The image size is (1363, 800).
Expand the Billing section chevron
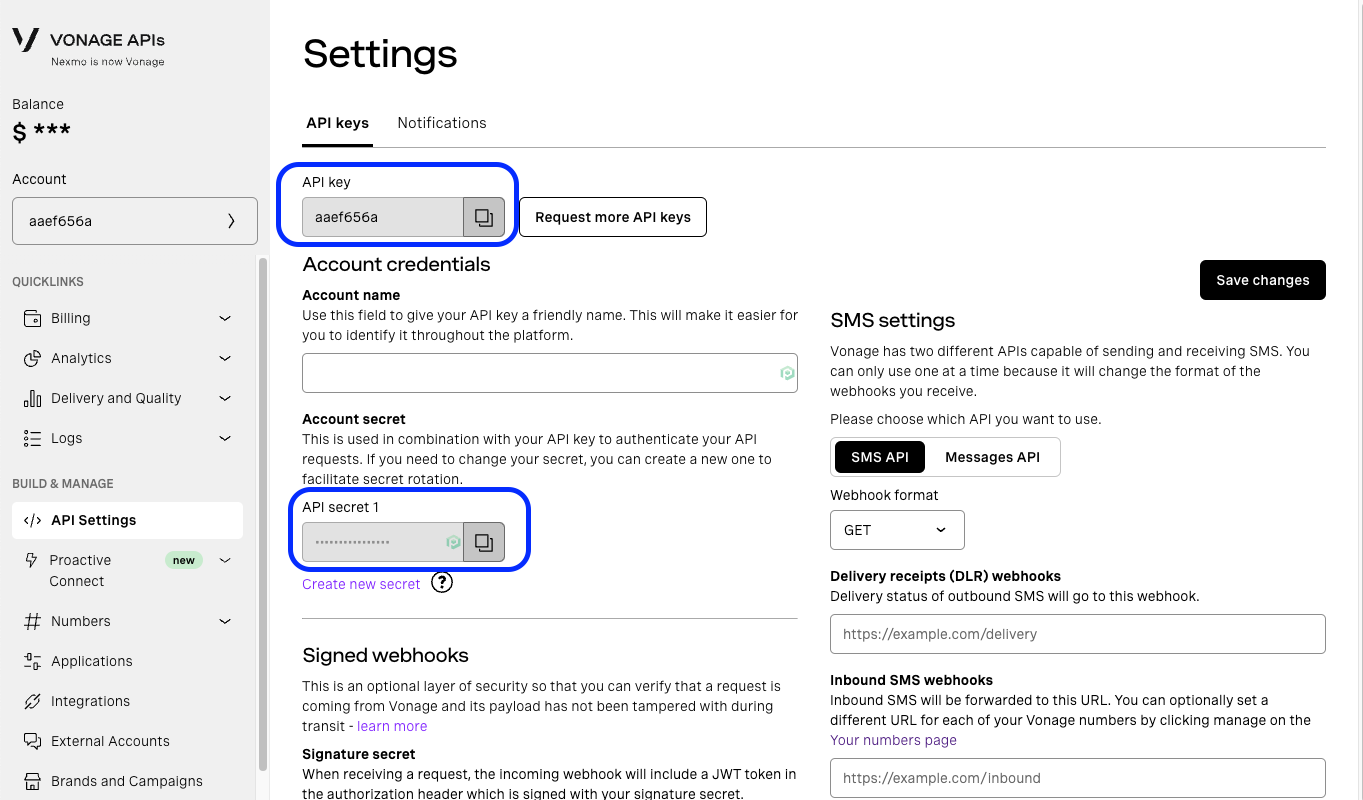(x=225, y=318)
